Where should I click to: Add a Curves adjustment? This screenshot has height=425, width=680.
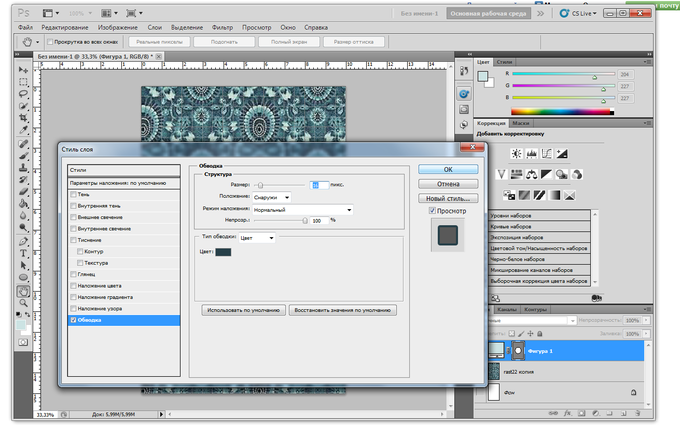coord(546,154)
